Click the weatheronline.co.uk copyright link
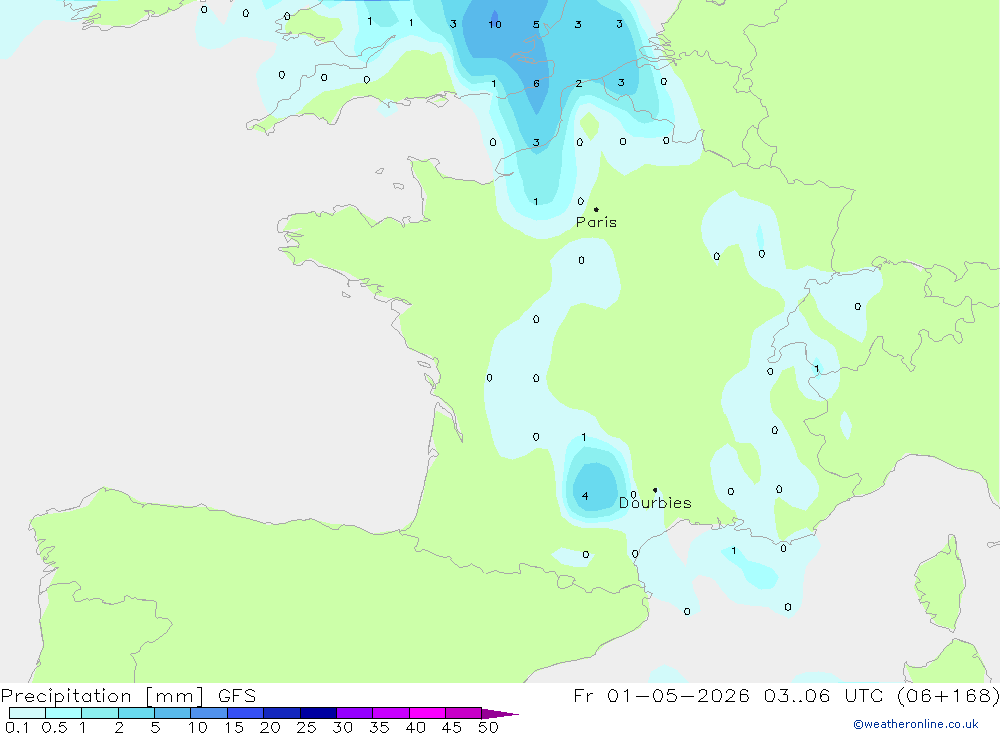1000x733 pixels. tap(916, 724)
